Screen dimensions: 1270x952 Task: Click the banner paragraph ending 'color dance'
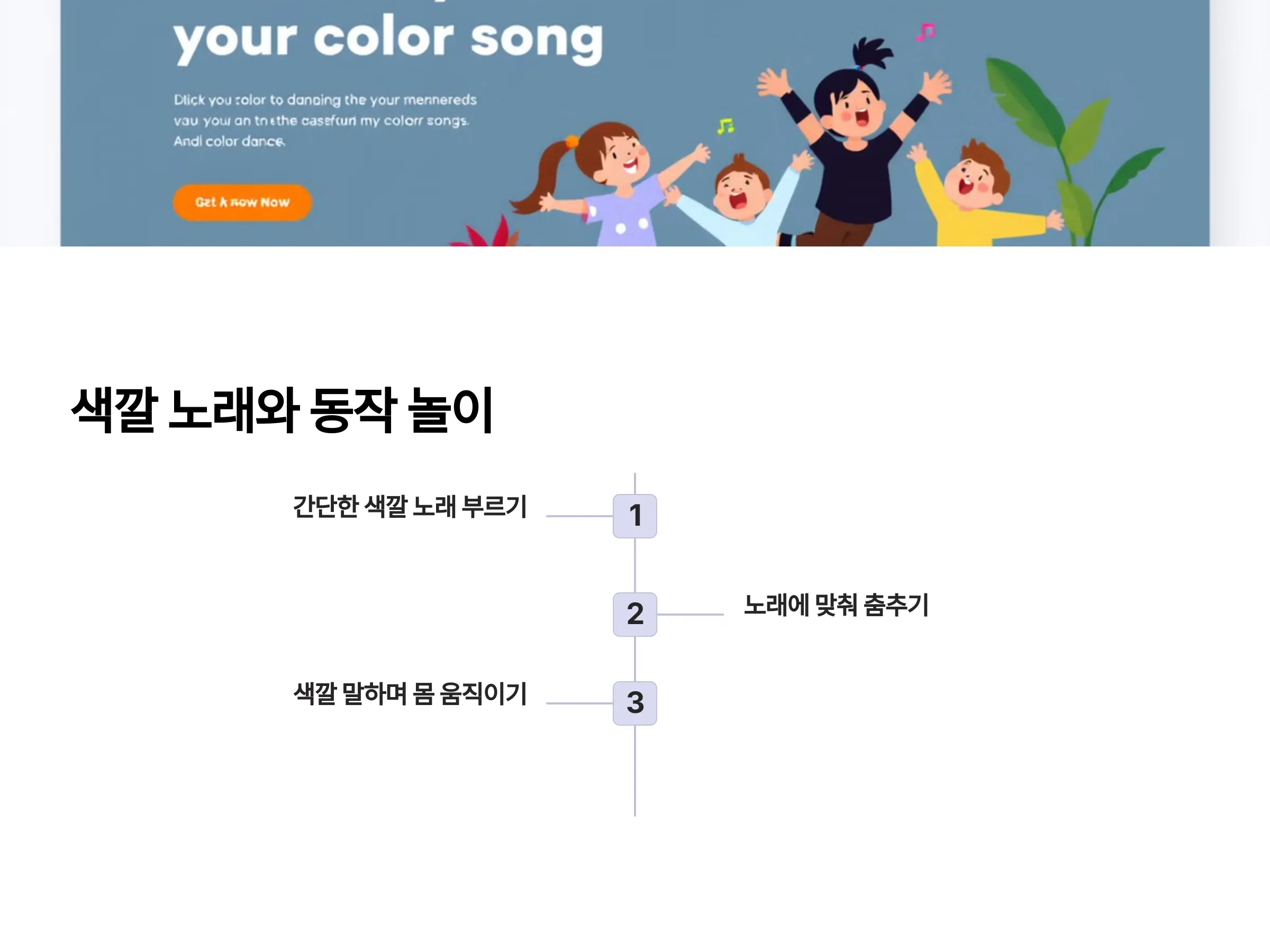click(x=325, y=121)
